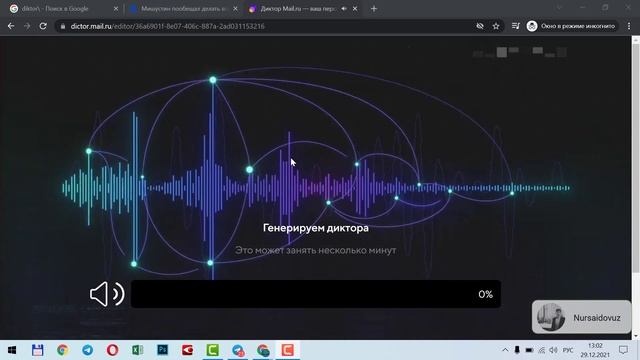Image resolution: width=640 pixels, height=360 pixels.
Task: Reload the dictor.mail.ru page
Action: [x=43, y=26]
